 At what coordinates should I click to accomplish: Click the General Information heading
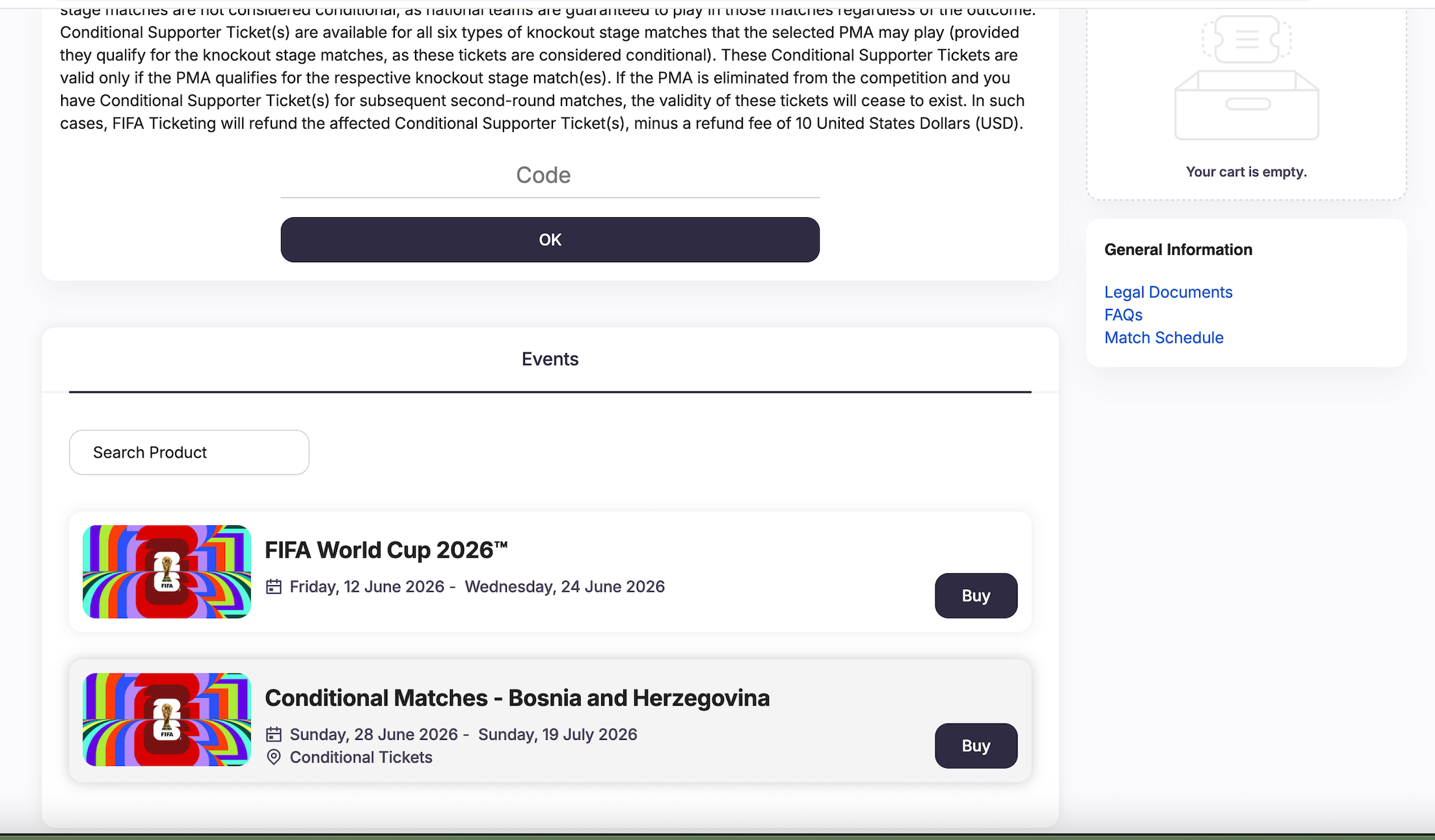pos(1178,250)
